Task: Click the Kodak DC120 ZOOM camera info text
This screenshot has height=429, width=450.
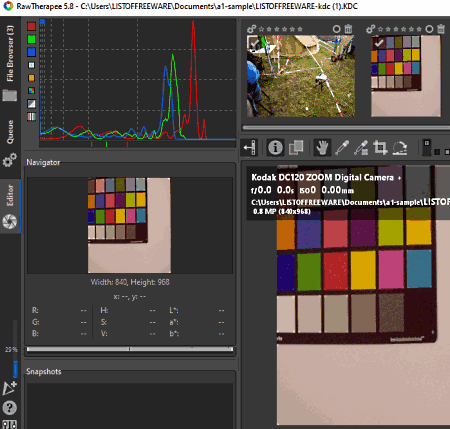Action: pyautogui.click(x=323, y=177)
